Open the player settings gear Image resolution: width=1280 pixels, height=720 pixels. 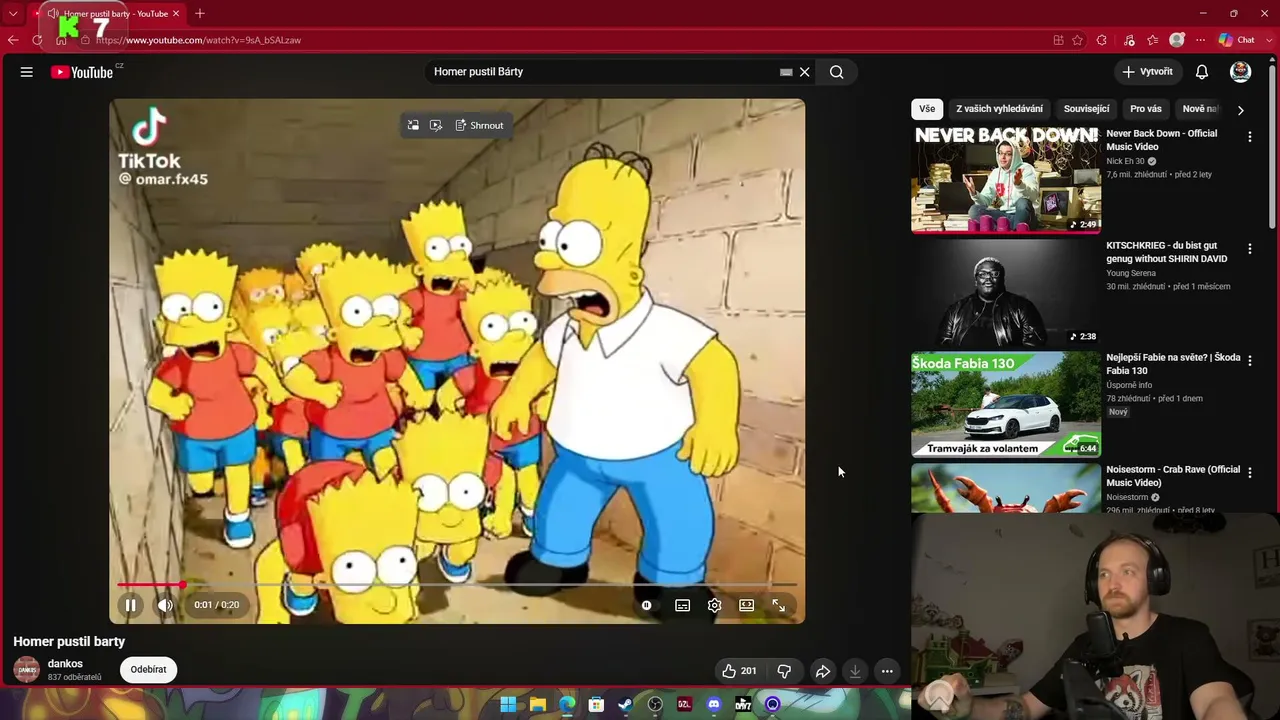click(714, 605)
